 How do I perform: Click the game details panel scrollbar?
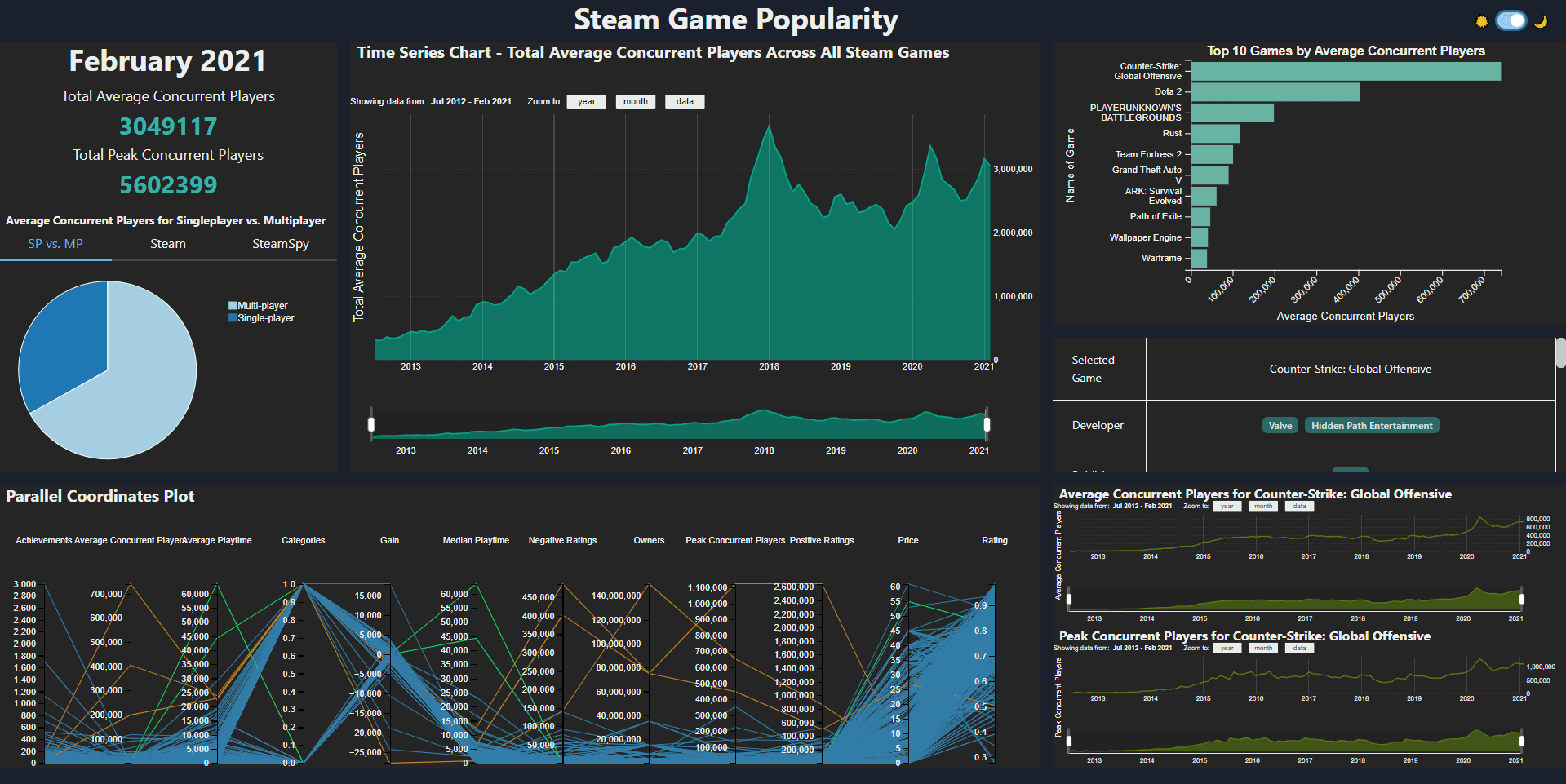click(x=1560, y=353)
